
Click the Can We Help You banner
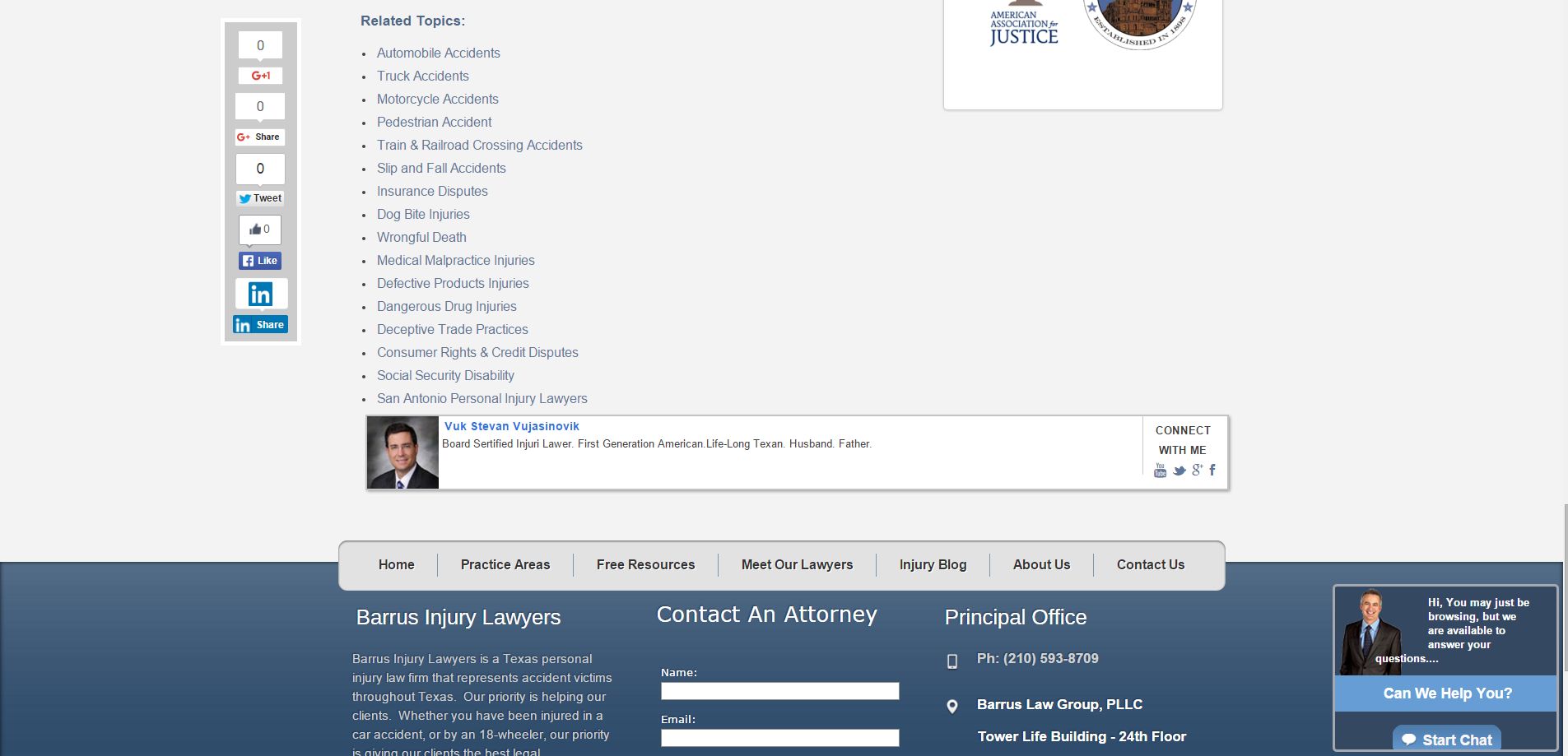(1446, 693)
